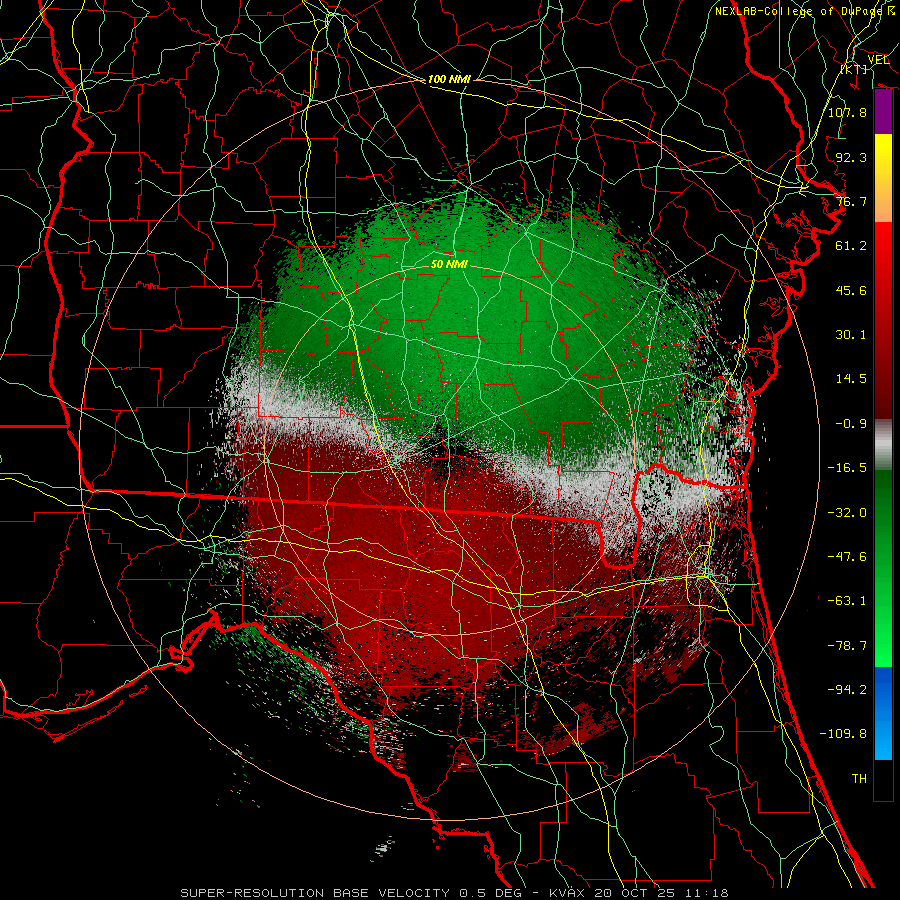Click the 92.3 legend value
The width and height of the screenshot is (900, 900).
coord(851,157)
